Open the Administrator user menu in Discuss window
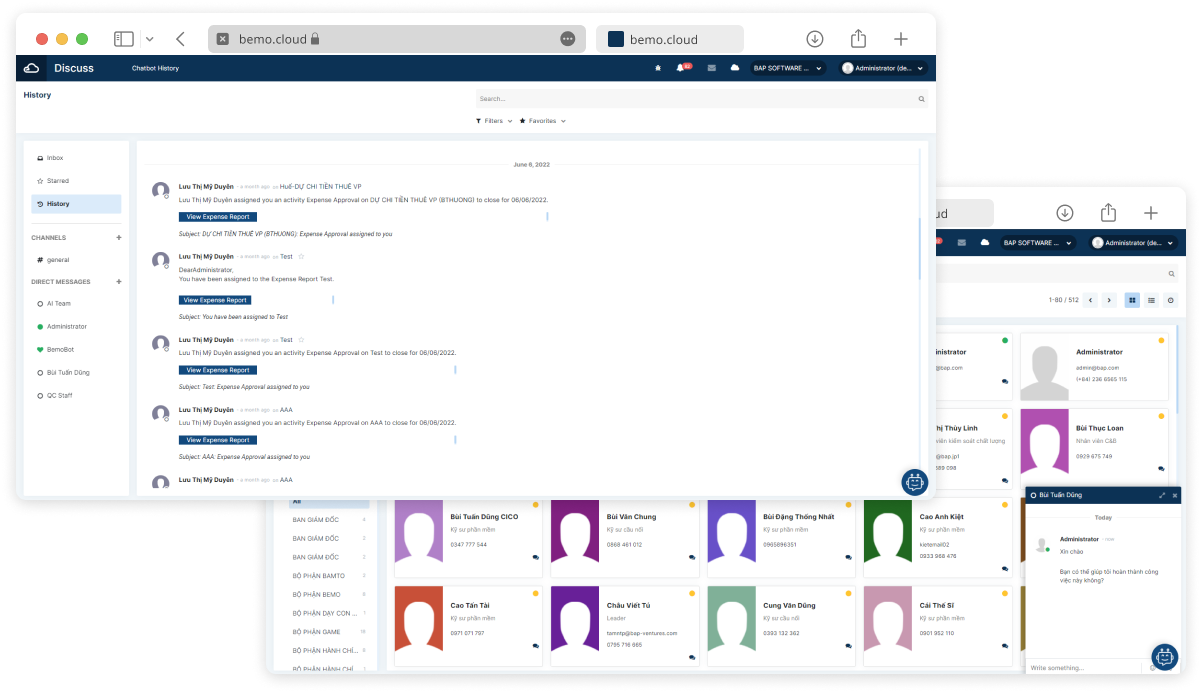Image resolution: width=1202 pixels, height=693 pixels. 884,68
